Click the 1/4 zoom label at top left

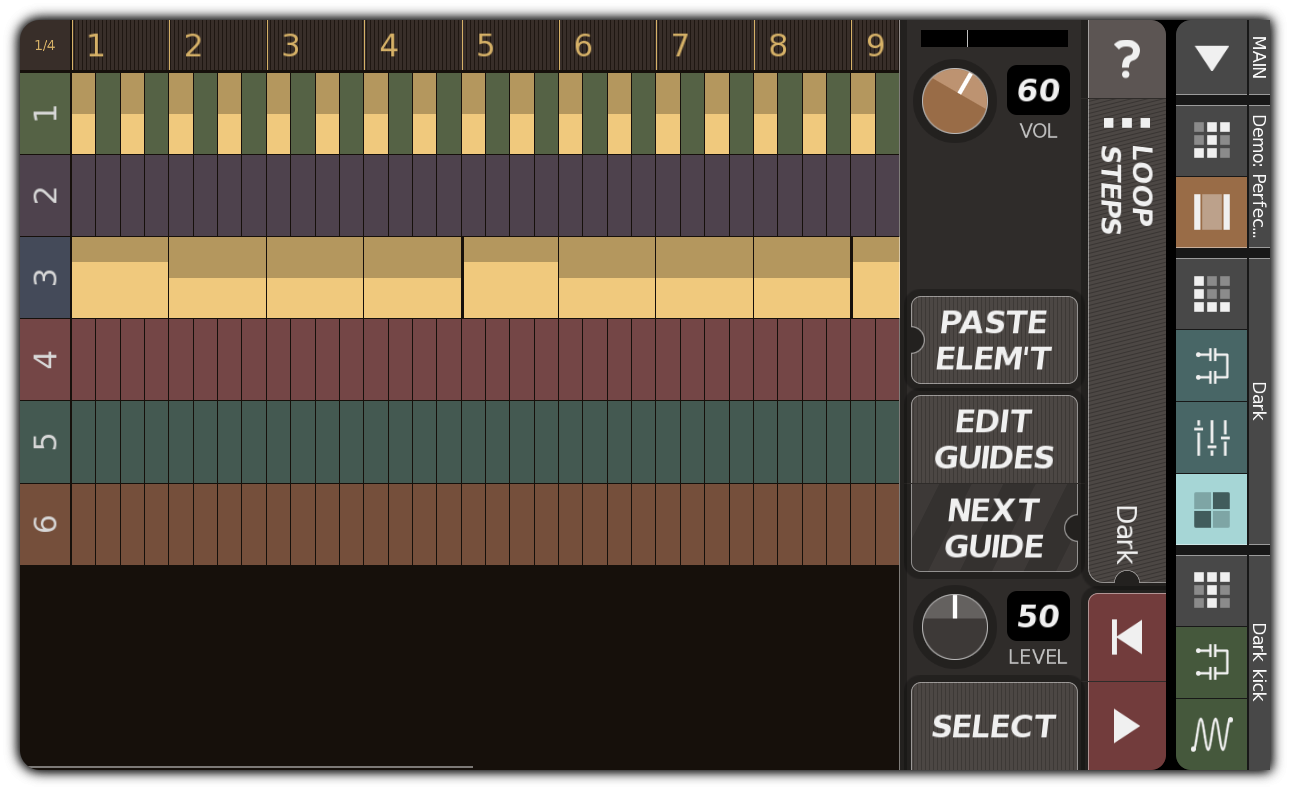43,44
